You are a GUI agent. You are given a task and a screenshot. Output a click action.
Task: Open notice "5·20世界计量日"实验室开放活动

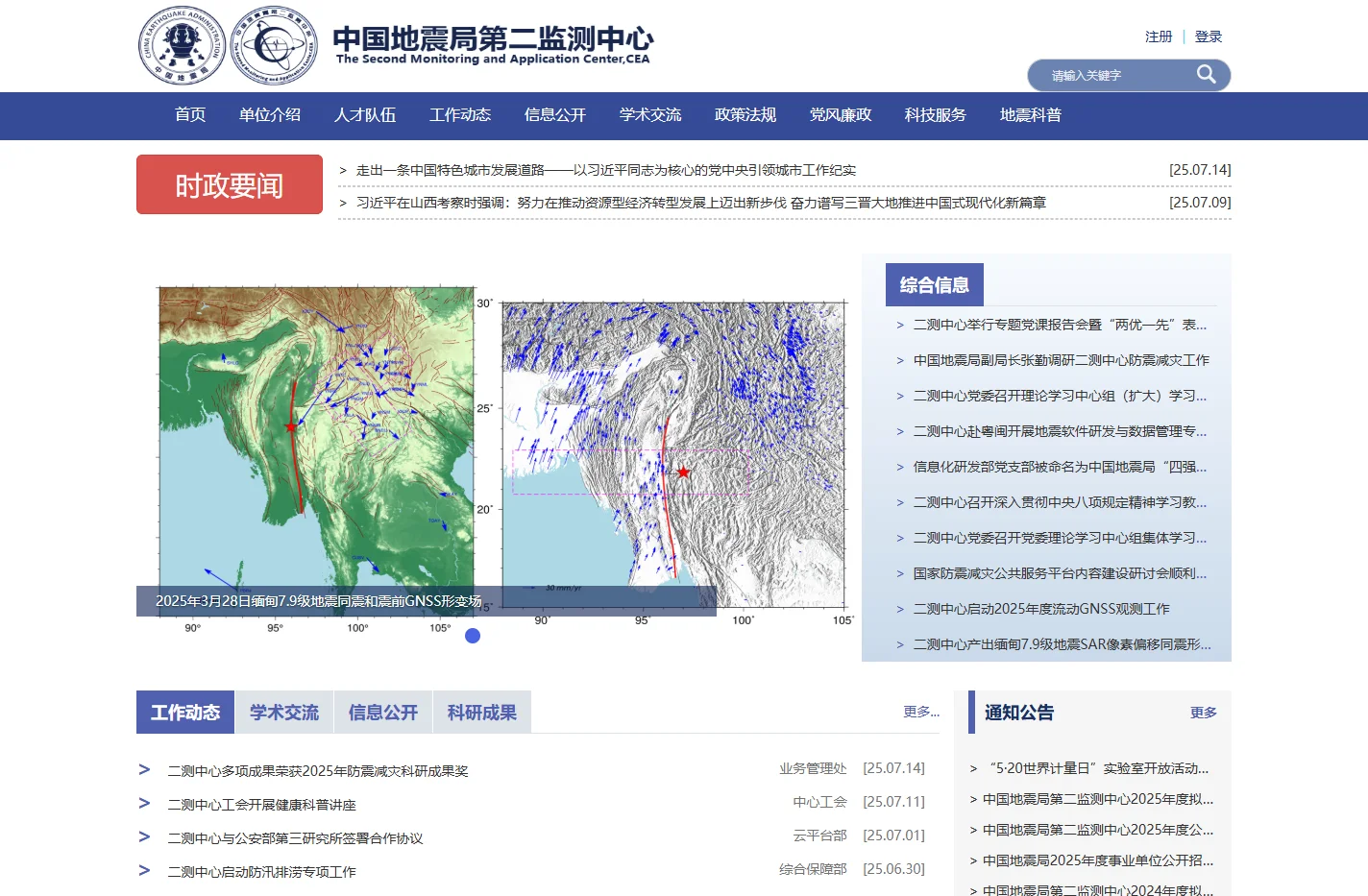click(x=1098, y=768)
